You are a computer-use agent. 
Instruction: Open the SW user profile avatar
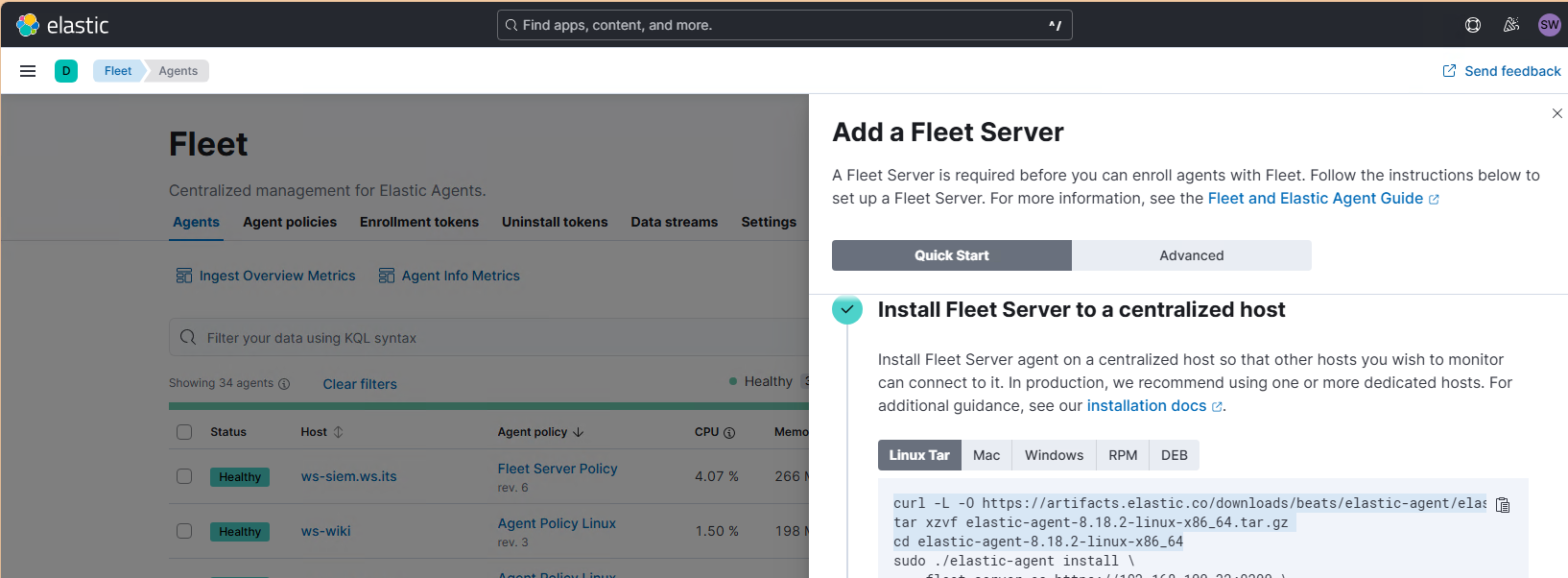tap(1549, 25)
